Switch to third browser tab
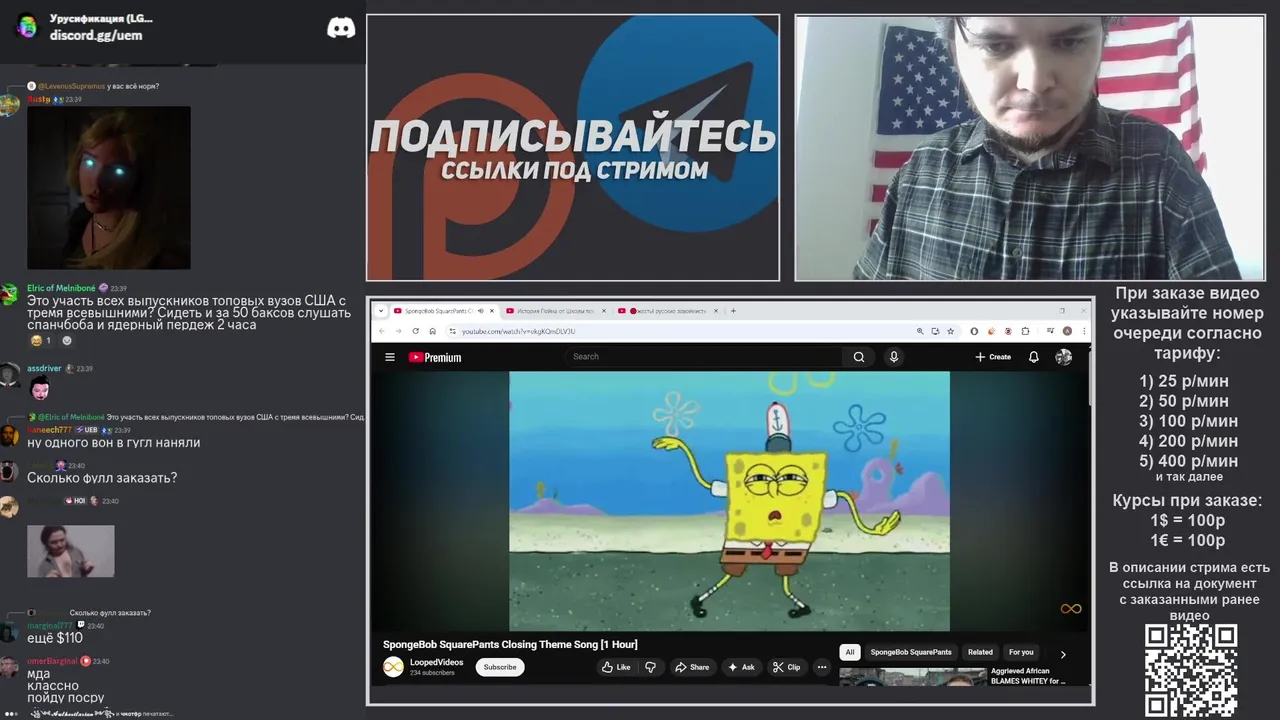Viewport: 1280px width, 720px height. click(x=668, y=311)
